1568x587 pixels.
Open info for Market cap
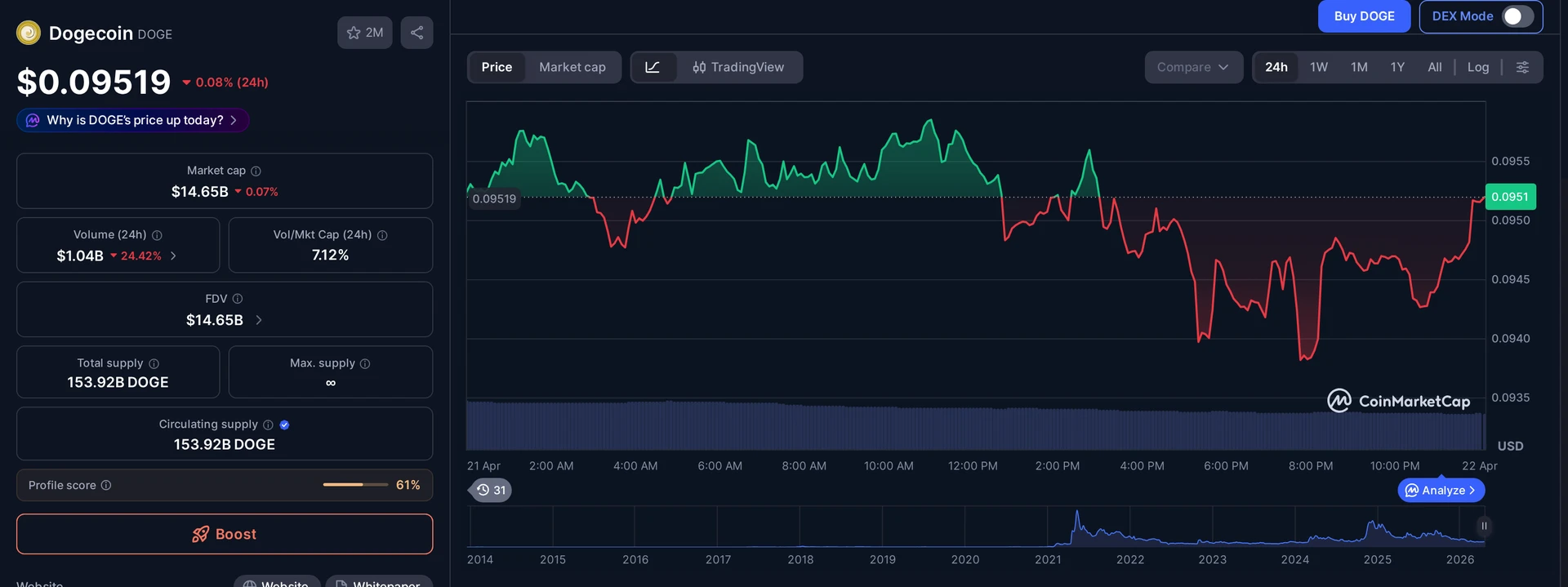256,171
